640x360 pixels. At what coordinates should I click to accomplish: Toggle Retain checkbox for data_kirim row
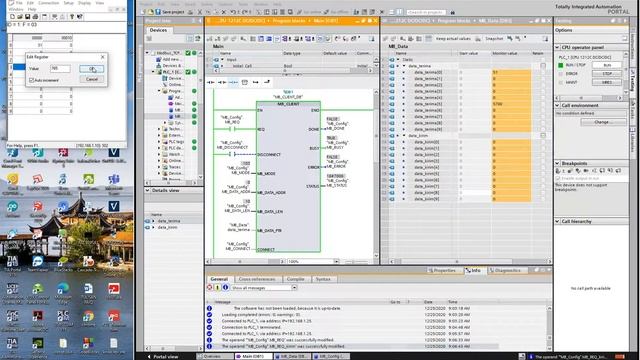pos(543,136)
